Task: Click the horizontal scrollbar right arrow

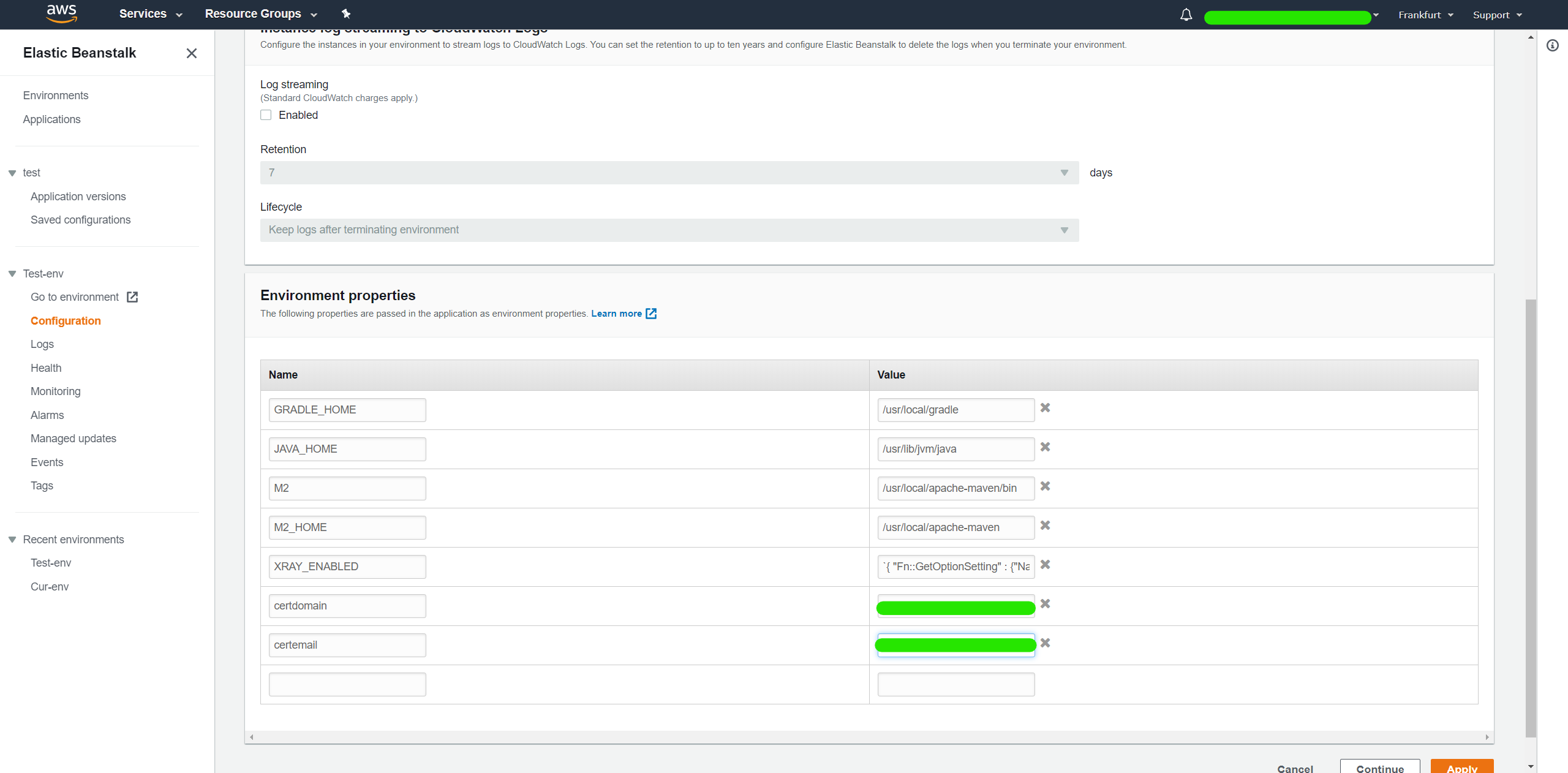Action: pyautogui.click(x=1487, y=737)
